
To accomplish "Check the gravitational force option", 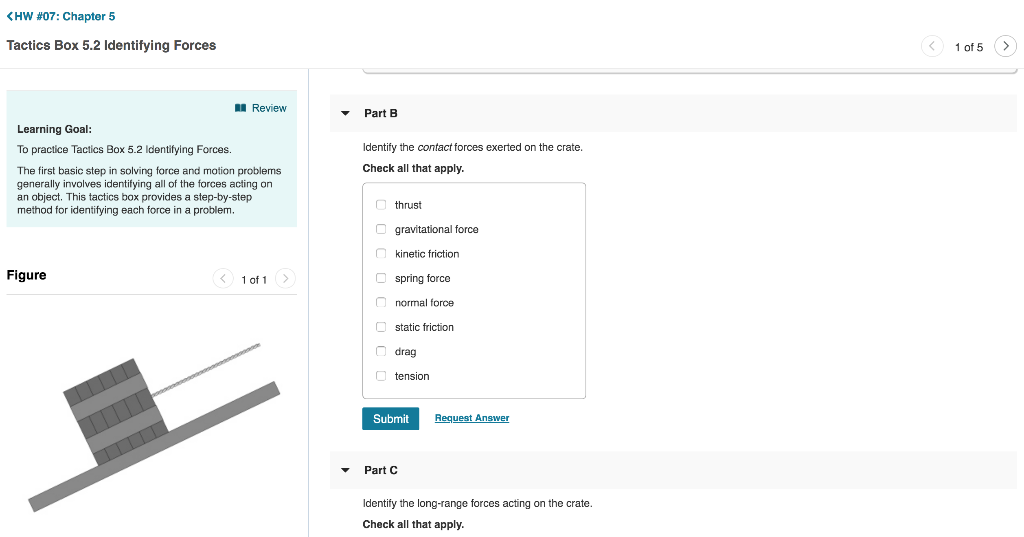I will tap(381, 229).
